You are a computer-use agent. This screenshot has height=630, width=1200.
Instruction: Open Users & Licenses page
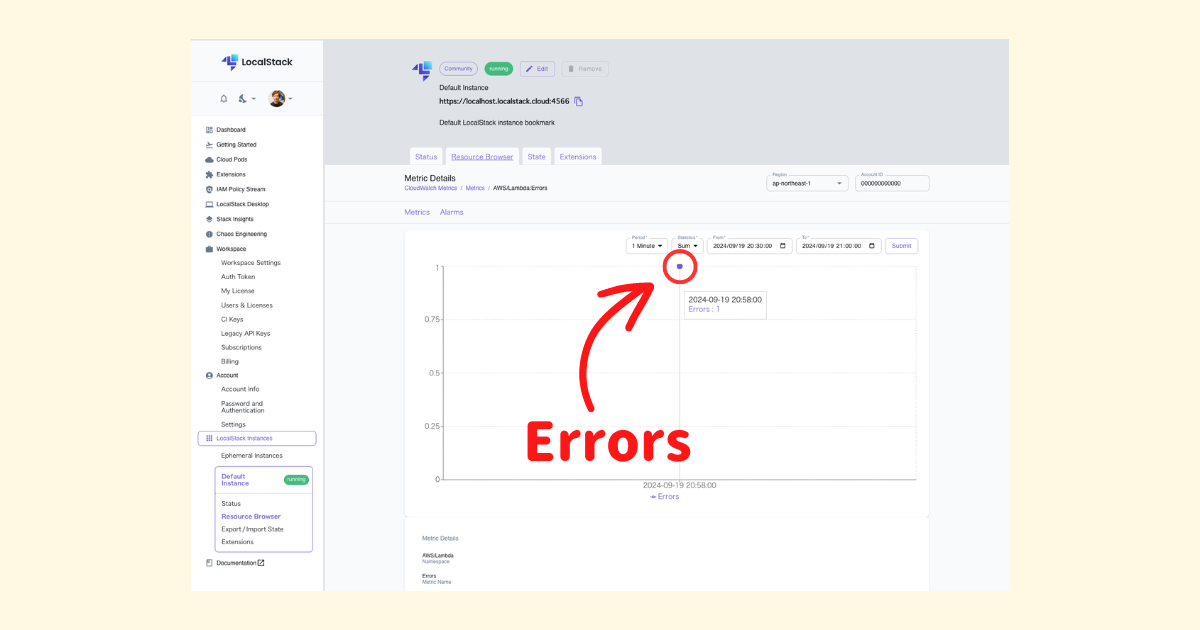[x=247, y=305]
